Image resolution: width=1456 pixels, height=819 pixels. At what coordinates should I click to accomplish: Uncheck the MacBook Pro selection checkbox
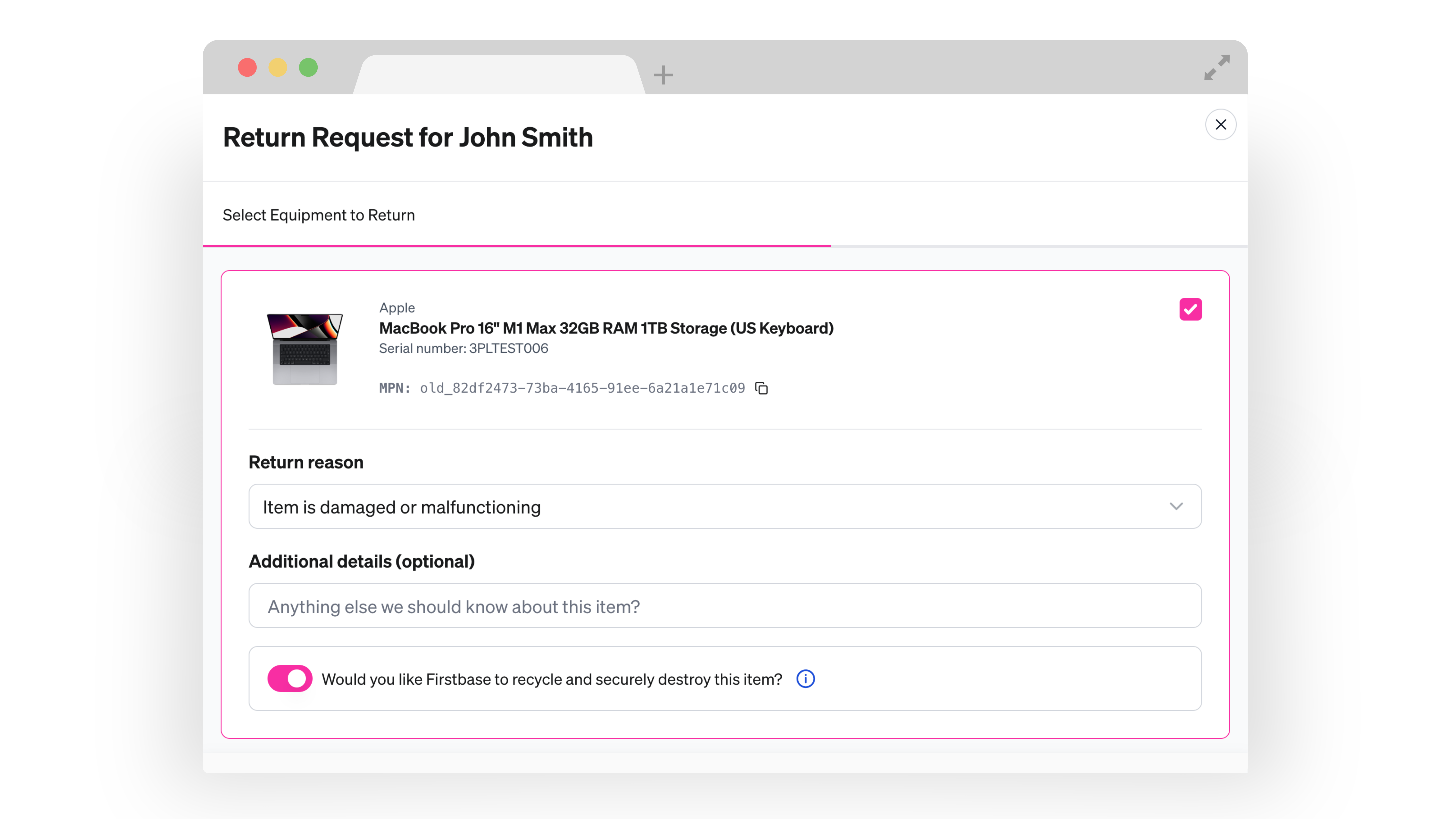click(x=1190, y=309)
